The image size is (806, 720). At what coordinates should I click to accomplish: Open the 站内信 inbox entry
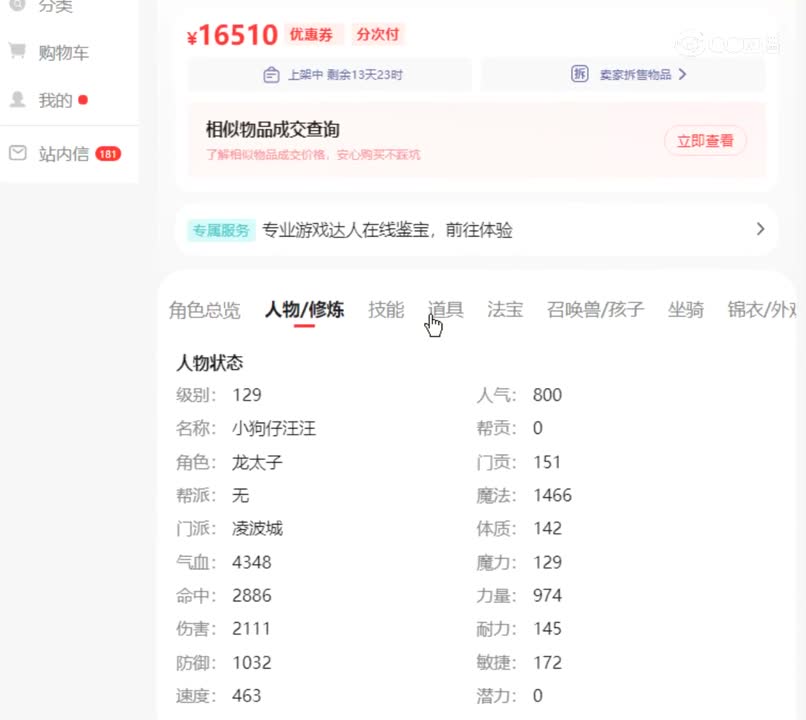pyautogui.click(x=65, y=153)
